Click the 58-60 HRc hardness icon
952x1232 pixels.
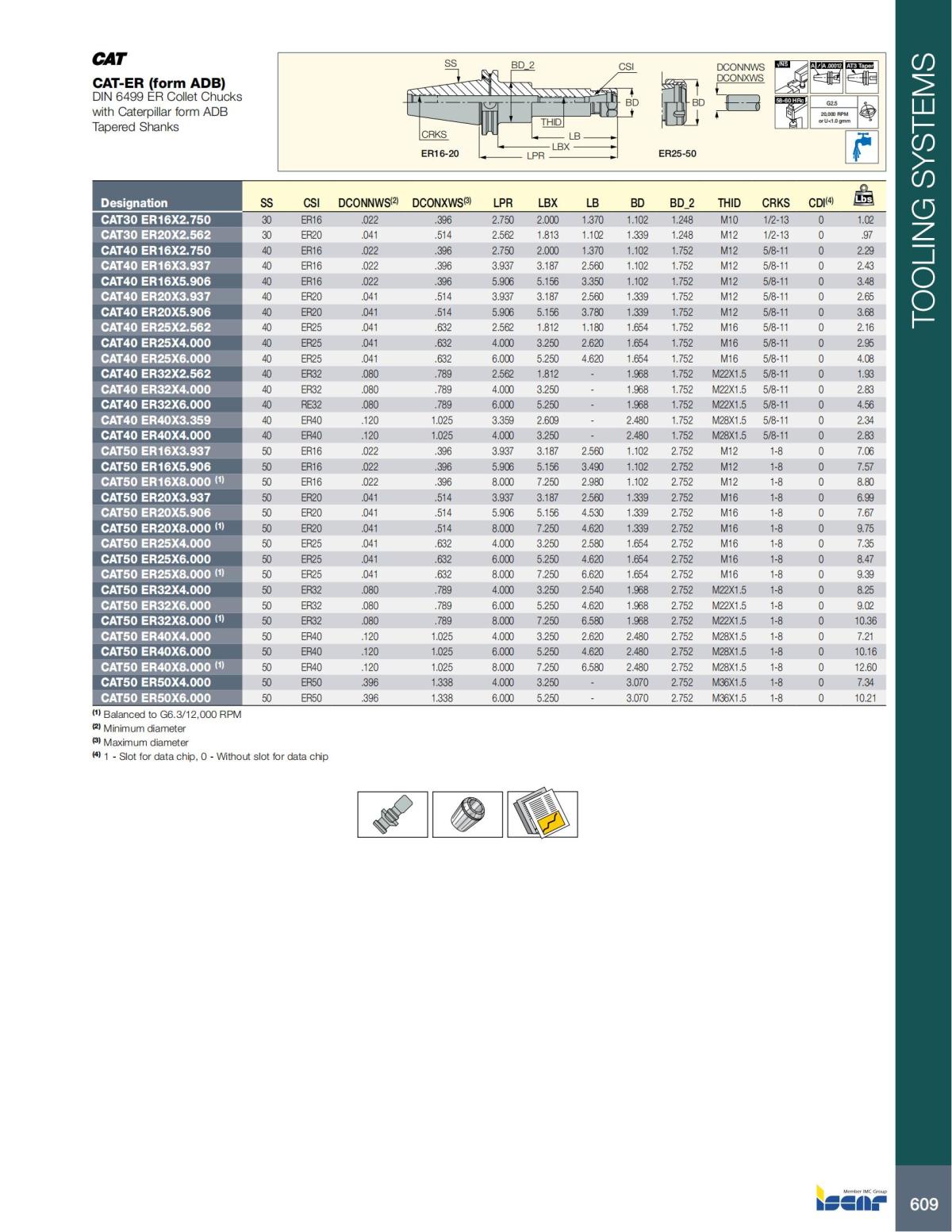pyautogui.click(x=791, y=113)
